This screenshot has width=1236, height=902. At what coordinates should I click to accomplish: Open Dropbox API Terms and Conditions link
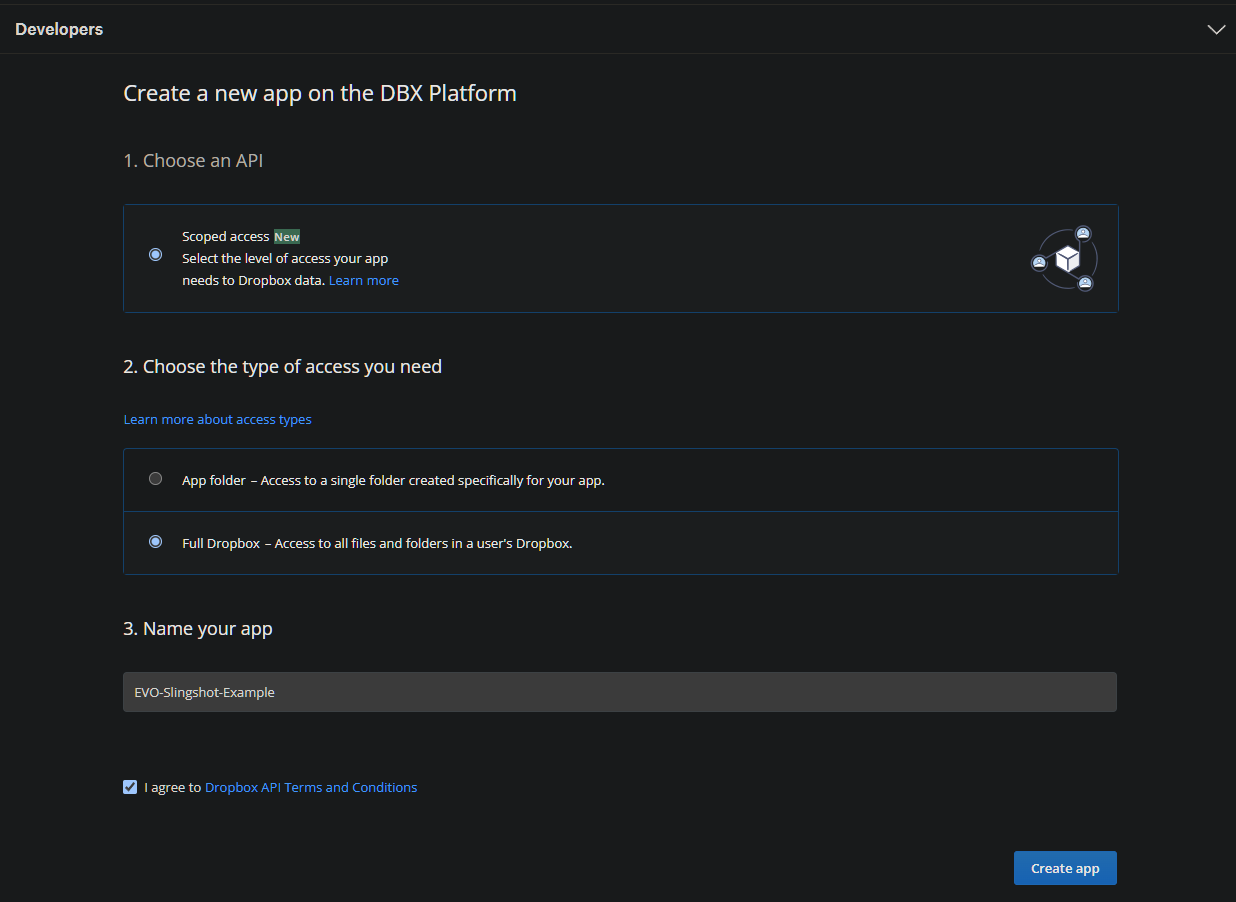(x=311, y=788)
